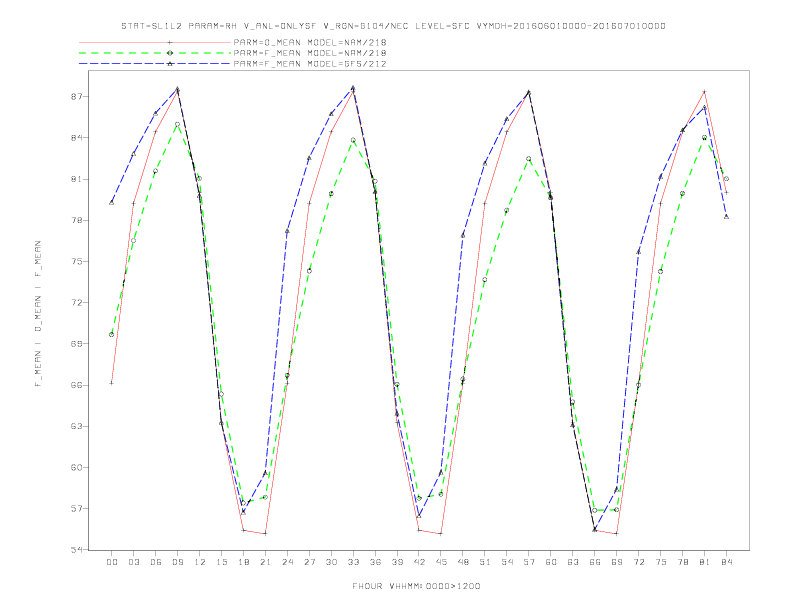This screenshot has height=612, width=792.
Task: Click y-axis tick label 54
Action: click(77, 549)
